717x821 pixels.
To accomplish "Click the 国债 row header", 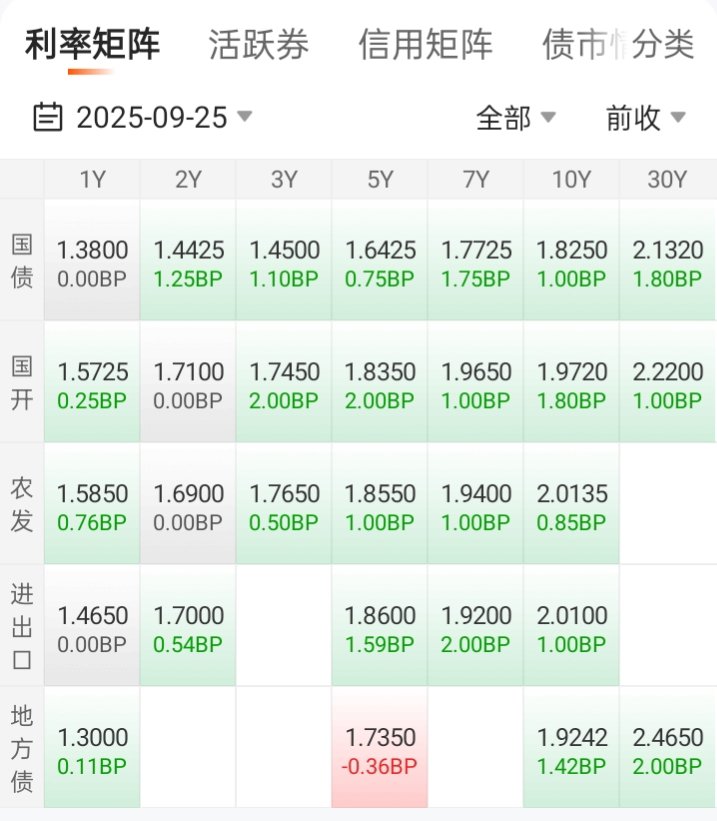I will click(21, 261).
